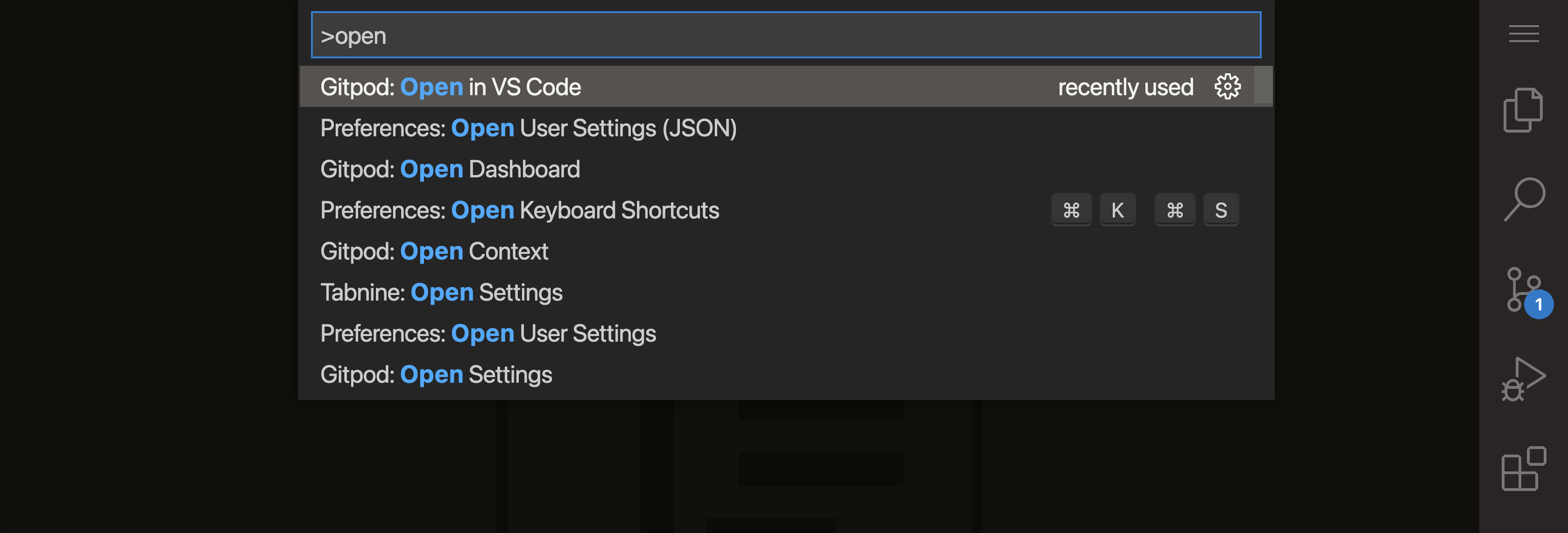This screenshot has height=533, width=1568.
Task: Run Gitpod: Open Settings
Action: [436, 374]
